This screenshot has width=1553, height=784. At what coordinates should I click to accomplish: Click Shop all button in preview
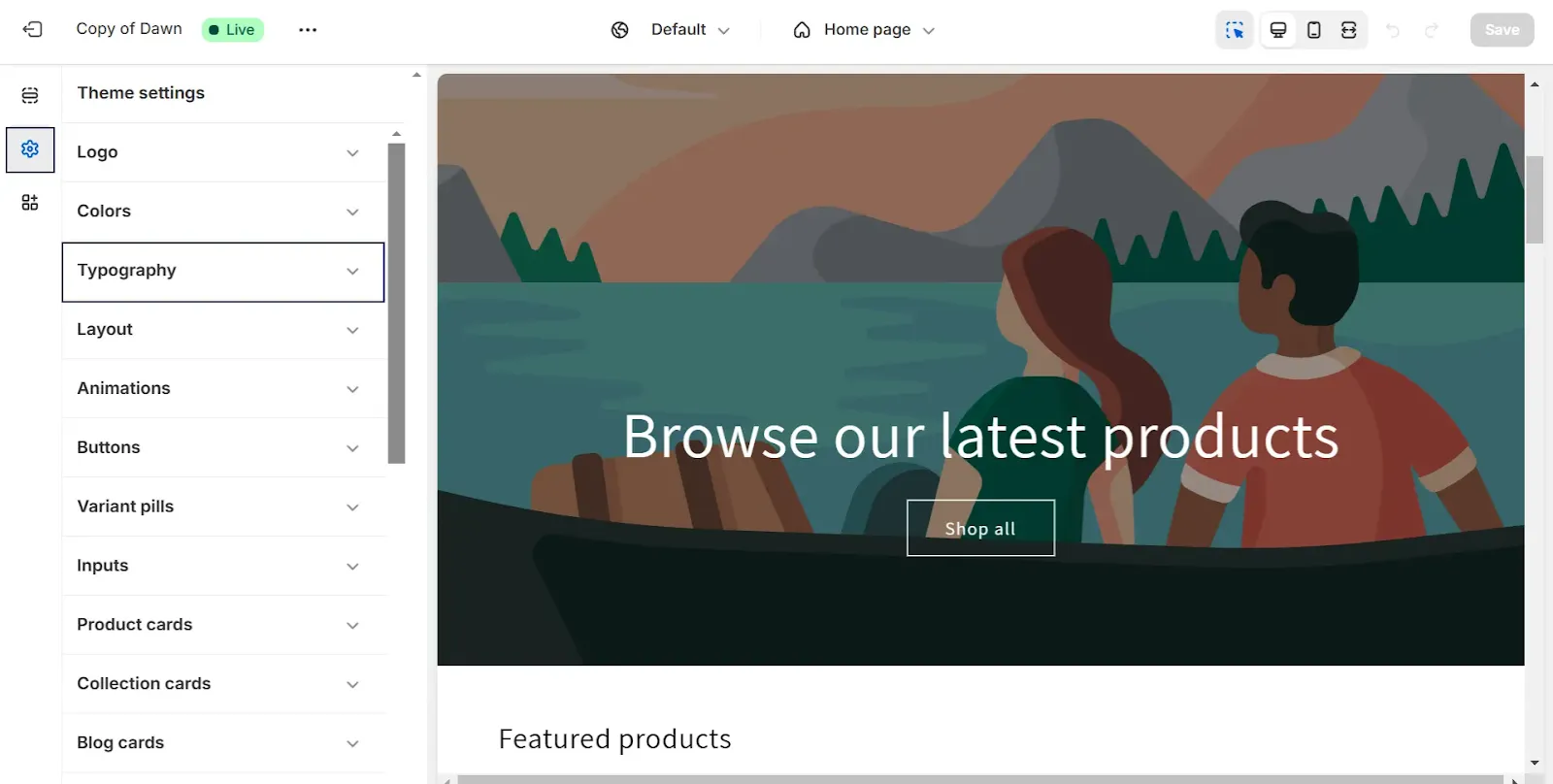(x=980, y=528)
